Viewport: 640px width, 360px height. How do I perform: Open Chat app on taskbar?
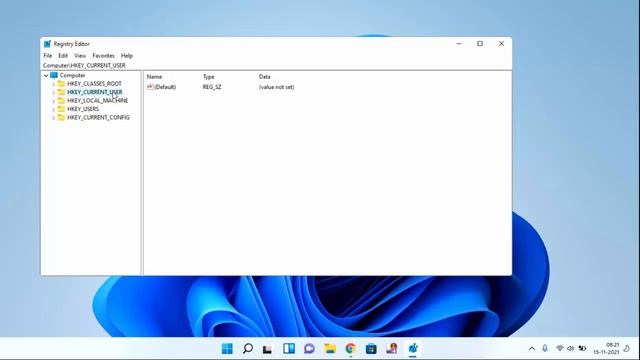[x=309, y=349]
